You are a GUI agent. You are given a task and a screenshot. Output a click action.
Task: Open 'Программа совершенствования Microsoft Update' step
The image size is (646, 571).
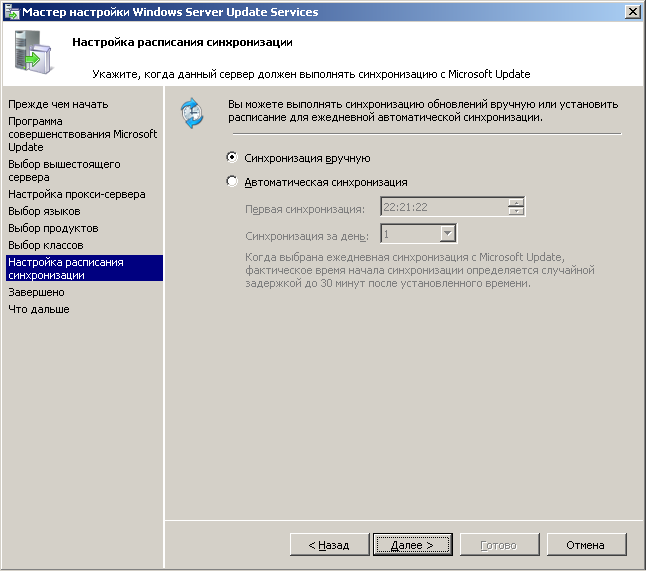tap(82, 134)
